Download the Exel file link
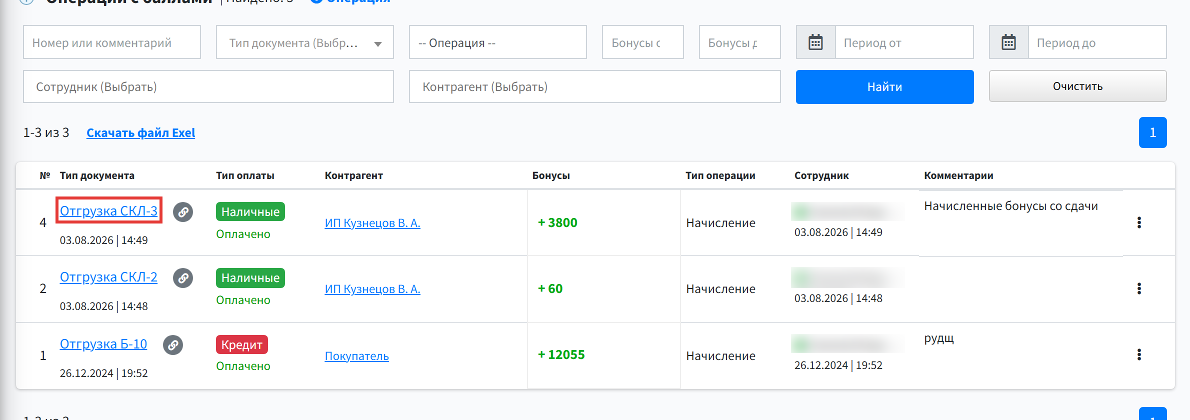The height and width of the screenshot is (420, 1190). tap(140, 133)
